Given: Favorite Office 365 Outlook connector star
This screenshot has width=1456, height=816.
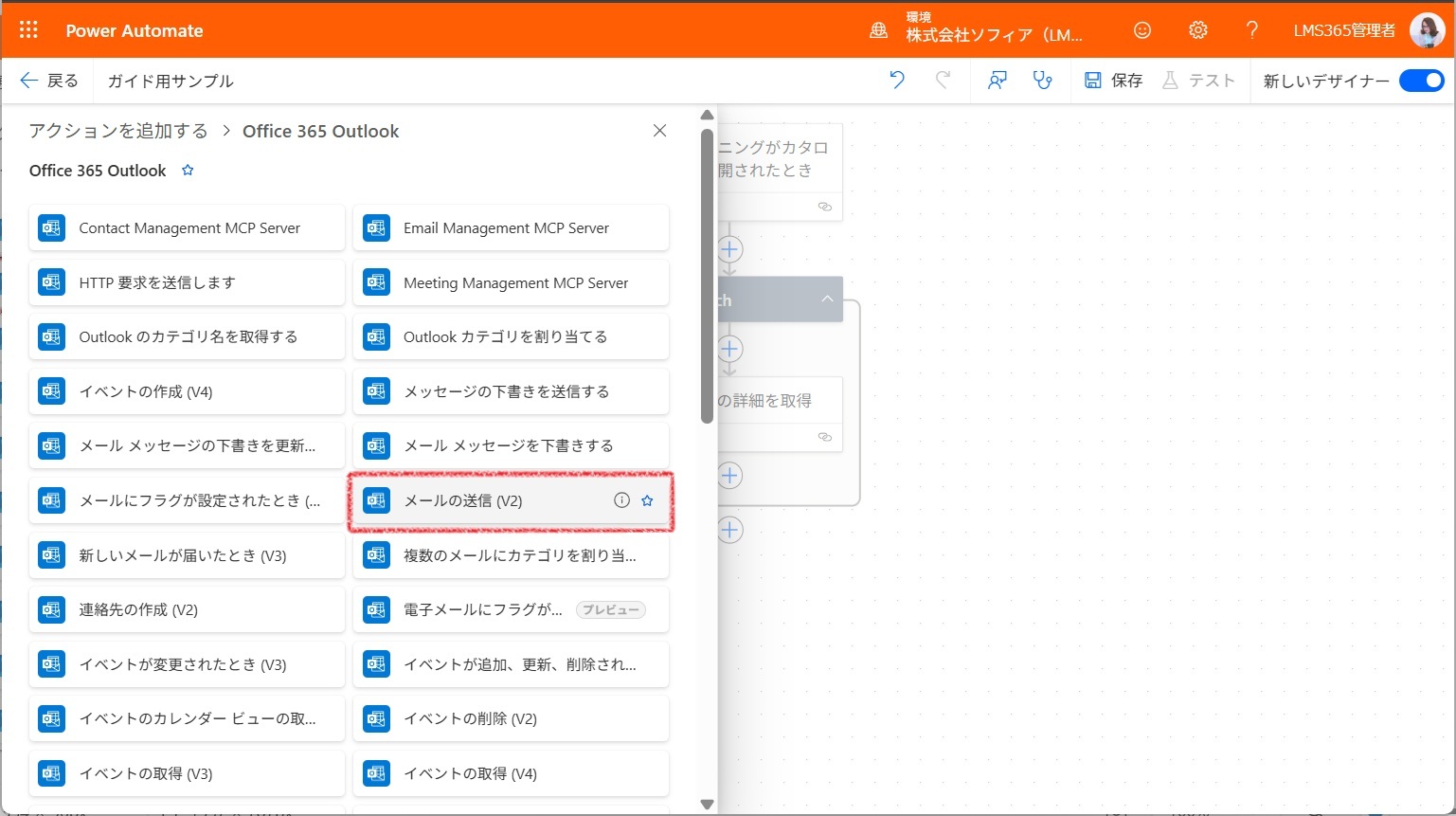Looking at the screenshot, I should [x=188, y=171].
